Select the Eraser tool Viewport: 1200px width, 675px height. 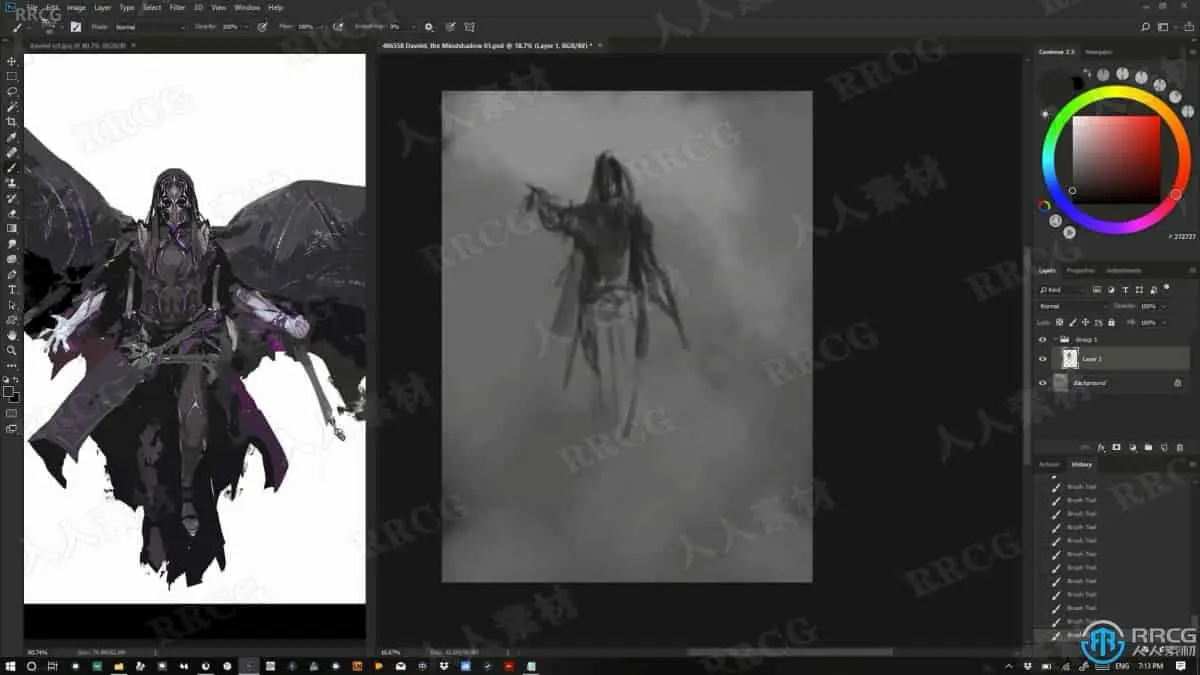click(12, 213)
